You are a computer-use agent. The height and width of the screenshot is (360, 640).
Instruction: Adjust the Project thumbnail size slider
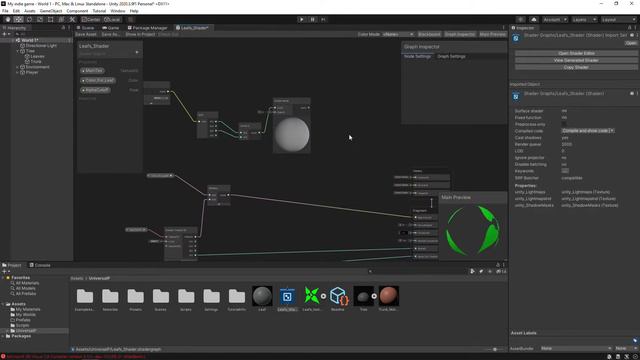(495, 349)
